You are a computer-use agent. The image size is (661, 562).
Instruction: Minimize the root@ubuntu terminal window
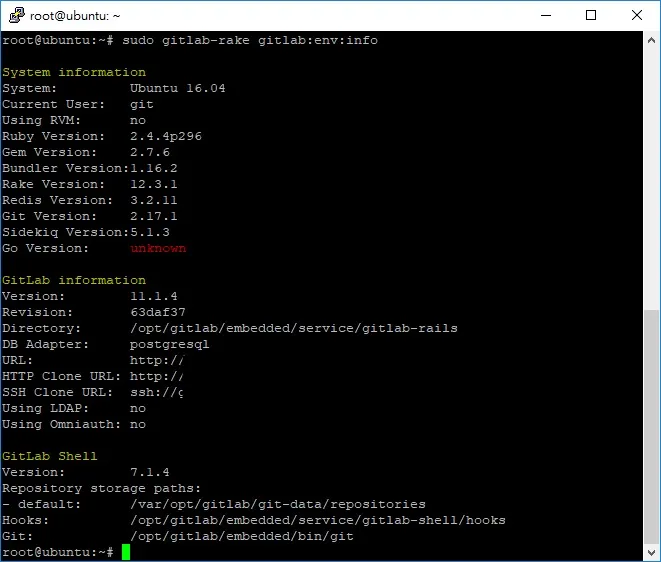tap(546, 15)
